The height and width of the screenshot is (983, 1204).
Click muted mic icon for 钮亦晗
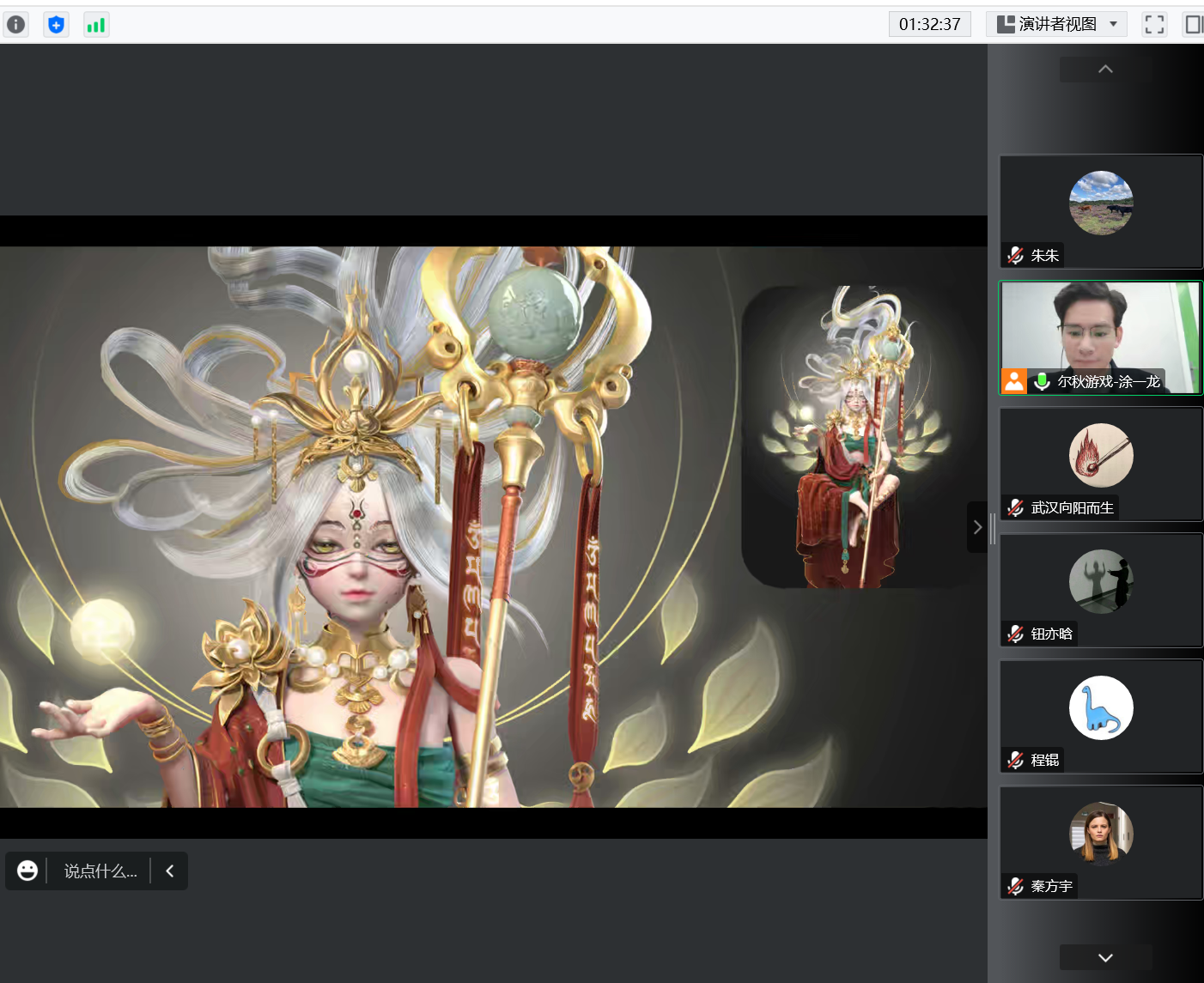coord(1016,634)
